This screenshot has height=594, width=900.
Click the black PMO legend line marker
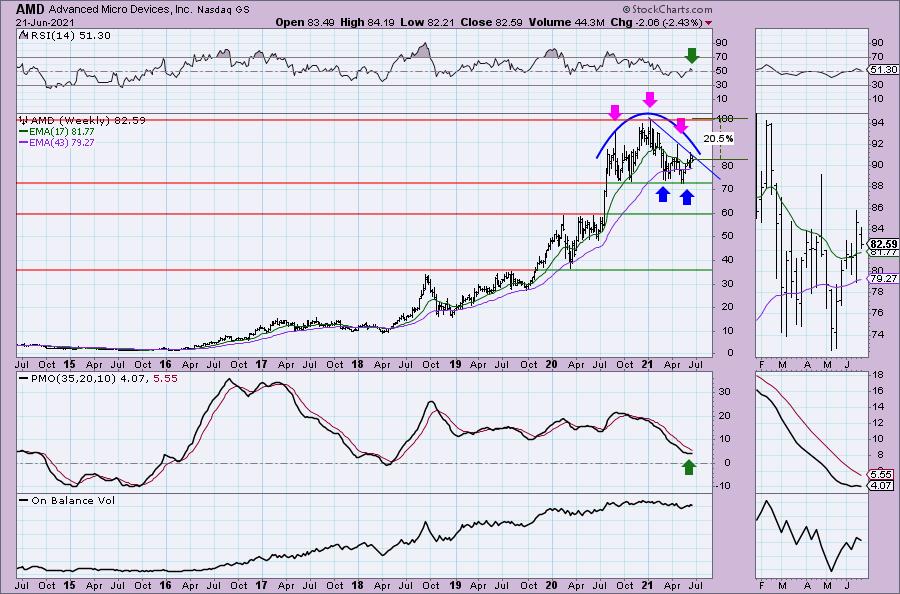click(24, 379)
